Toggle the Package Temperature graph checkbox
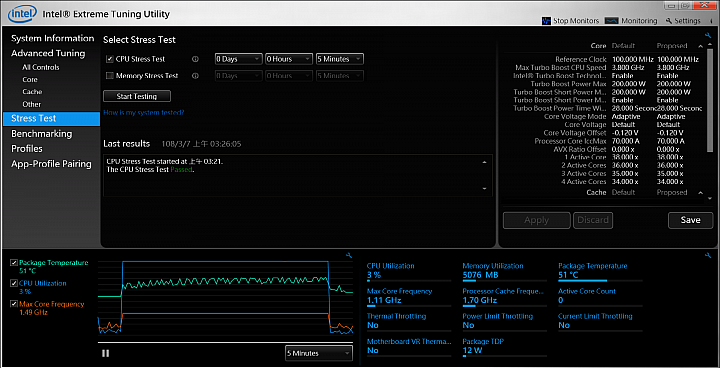The width and height of the screenshot is (720, 368). [14, 262]
